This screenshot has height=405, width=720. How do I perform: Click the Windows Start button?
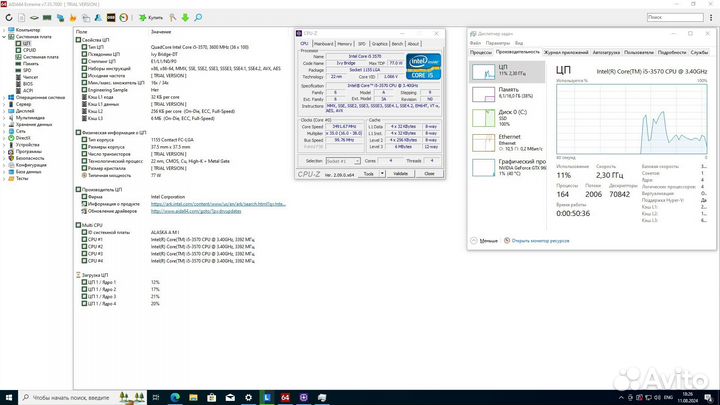tap(9, 398)
